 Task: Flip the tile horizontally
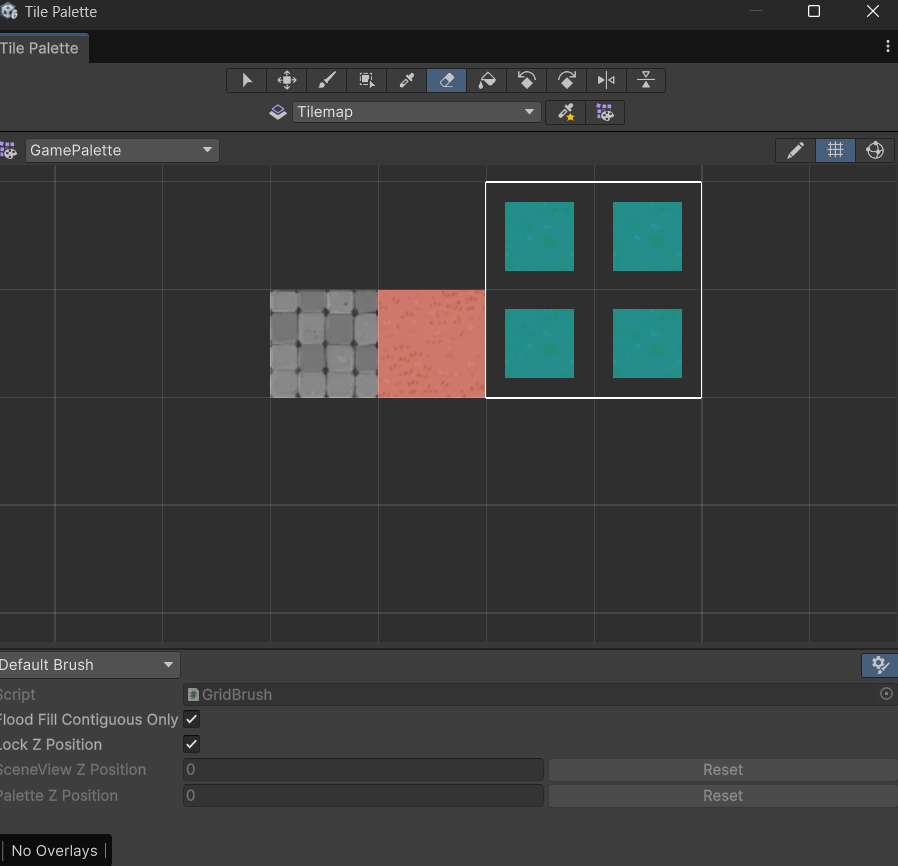pyautogui.click(x=606, y=81)
